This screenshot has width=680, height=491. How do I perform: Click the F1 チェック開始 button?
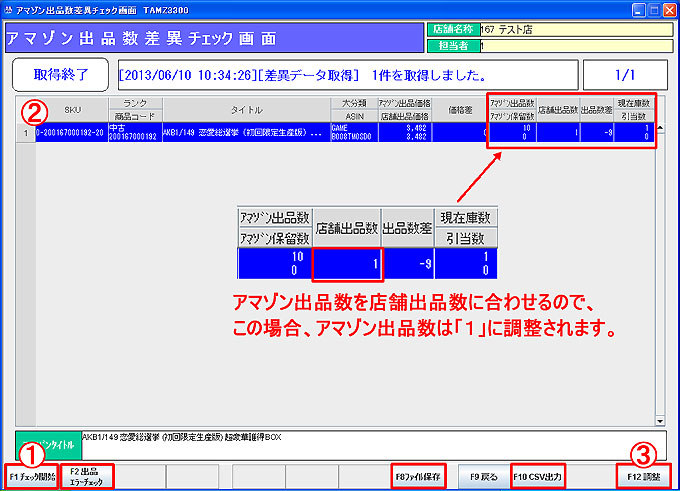30,476
